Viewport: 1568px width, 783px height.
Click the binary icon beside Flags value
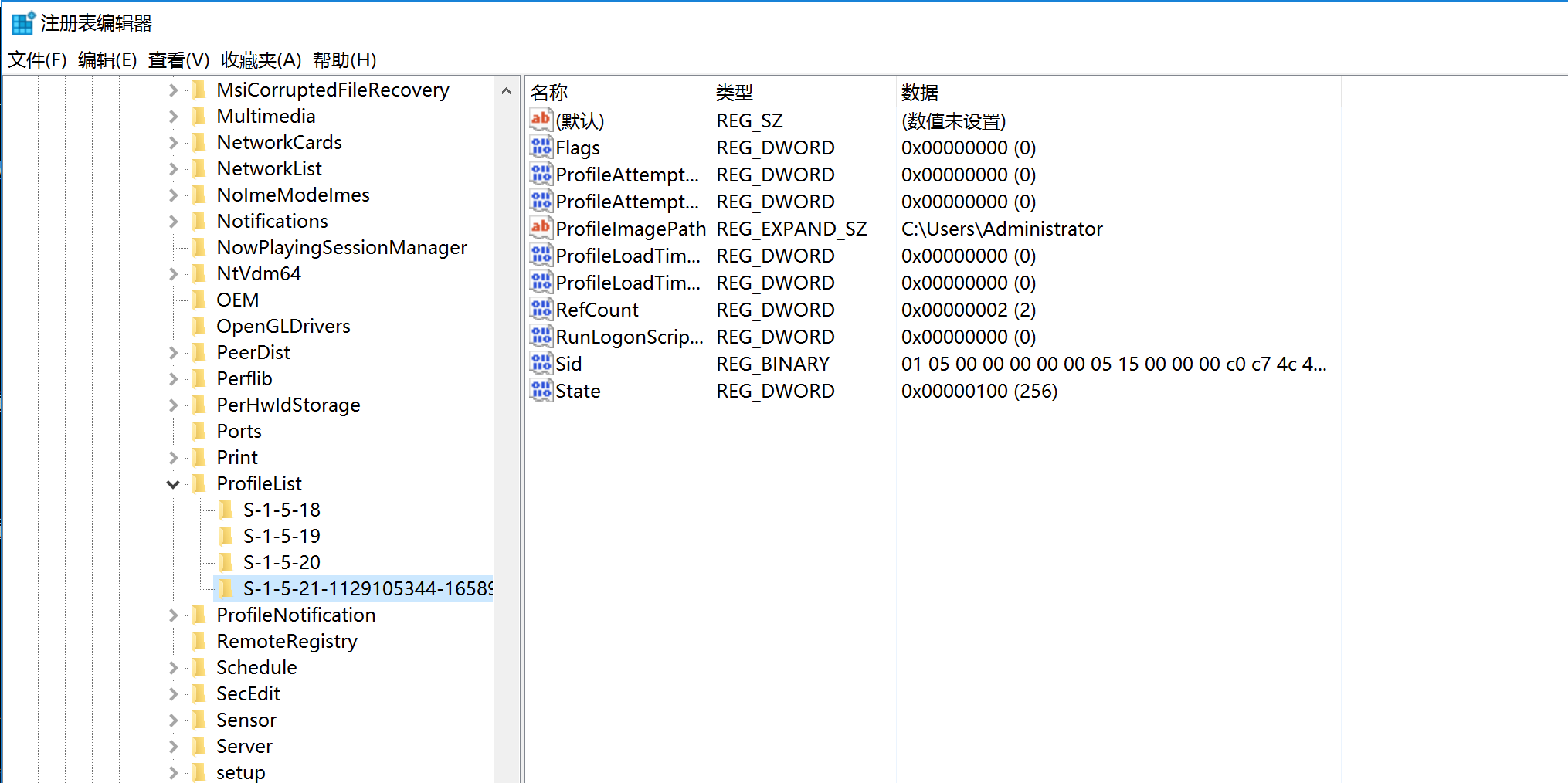pos(541,147)
